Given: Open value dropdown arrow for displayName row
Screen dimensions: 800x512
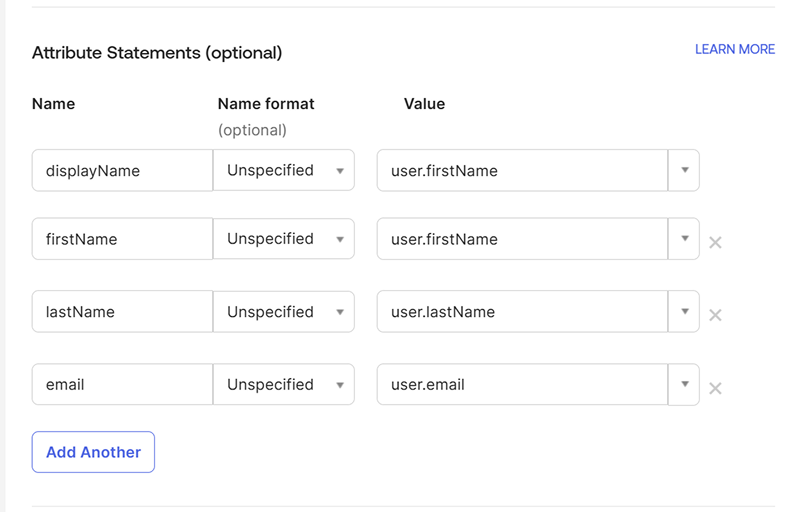Looking at the screenshot, I should click(684, 170).
